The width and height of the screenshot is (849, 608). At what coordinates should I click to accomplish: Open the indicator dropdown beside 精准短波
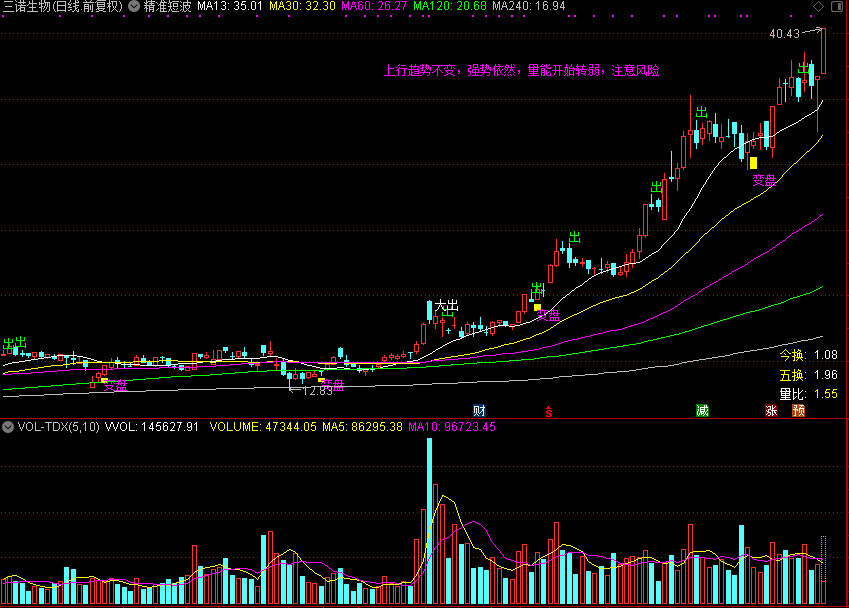click(133, 6)
